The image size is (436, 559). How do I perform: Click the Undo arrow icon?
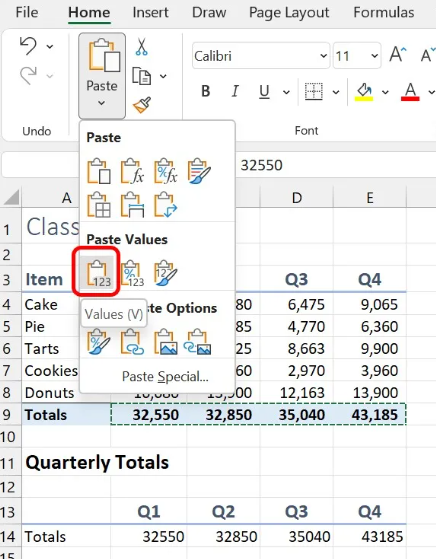[28, 46]
